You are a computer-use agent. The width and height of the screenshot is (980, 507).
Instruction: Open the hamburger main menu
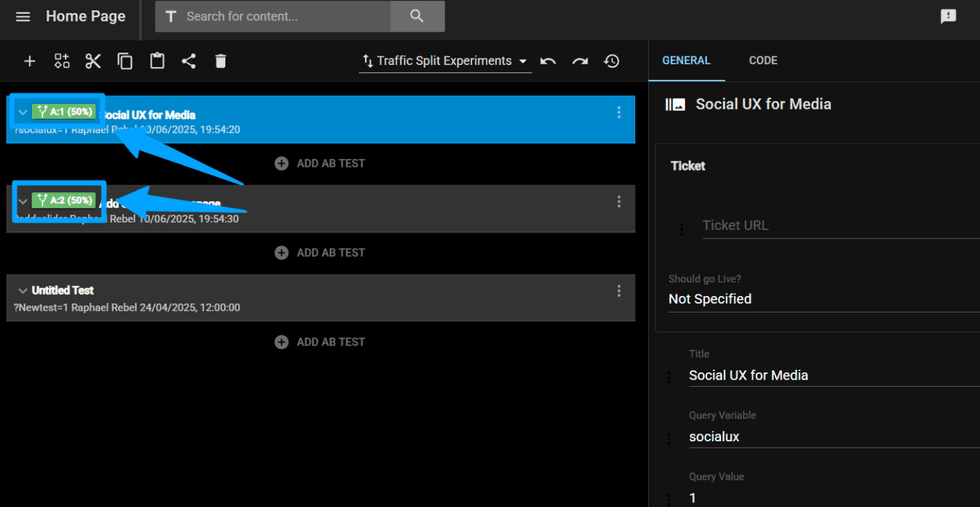23,17
